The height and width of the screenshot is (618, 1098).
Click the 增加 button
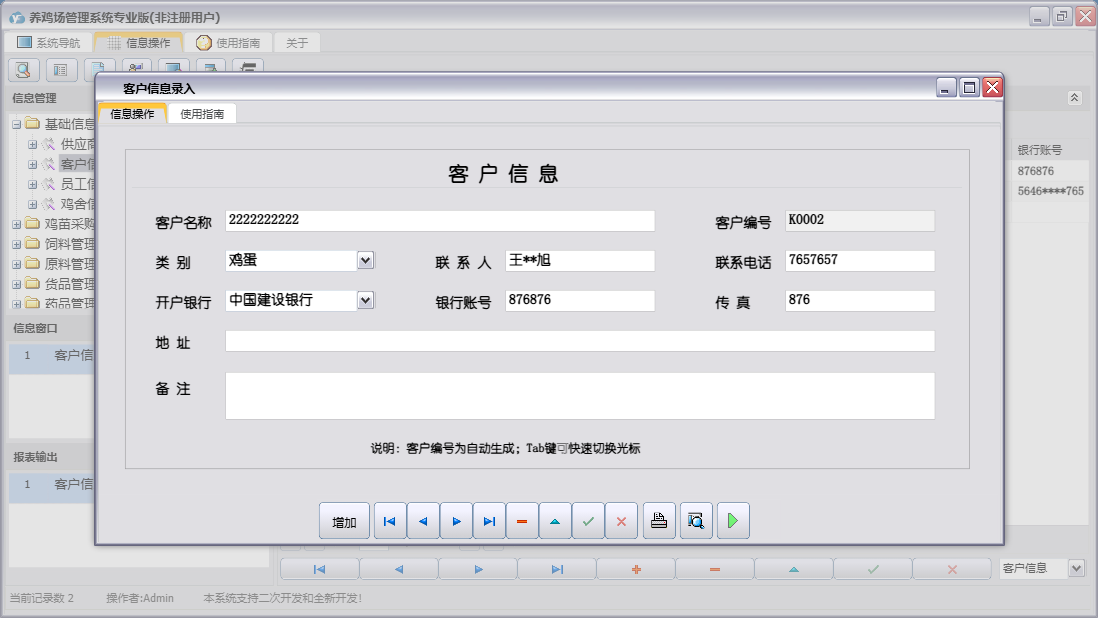click(x=344, y=521)
